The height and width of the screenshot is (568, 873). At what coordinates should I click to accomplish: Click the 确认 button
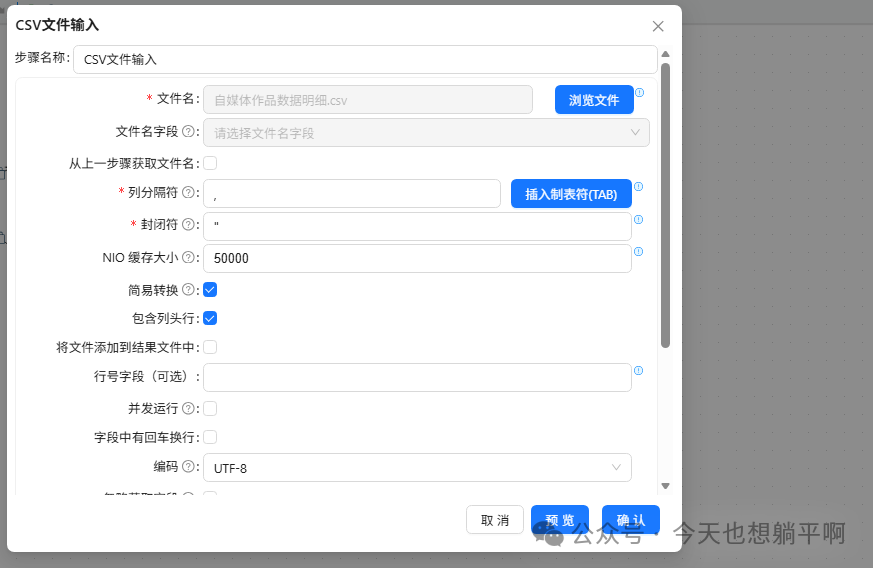(631, 520)
